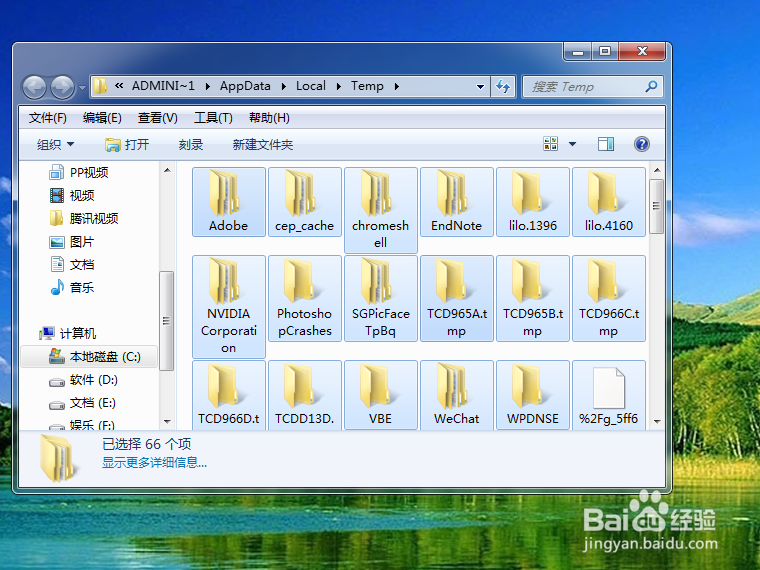Expand the arrow after ADMINI~1 in path

(x=207, y=86)
